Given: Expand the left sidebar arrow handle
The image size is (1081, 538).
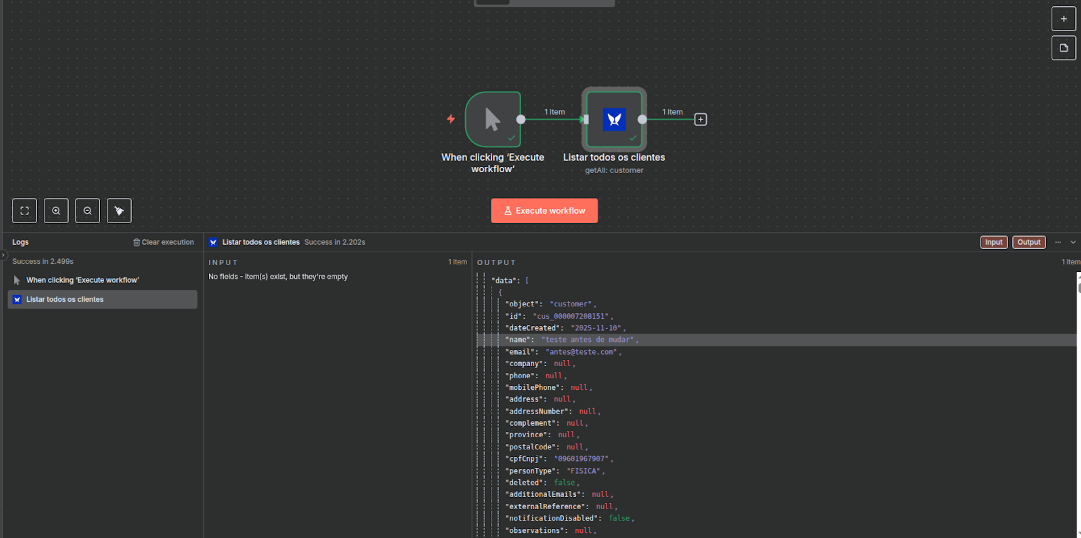Looking at the screenshot, I should (3, 256).
